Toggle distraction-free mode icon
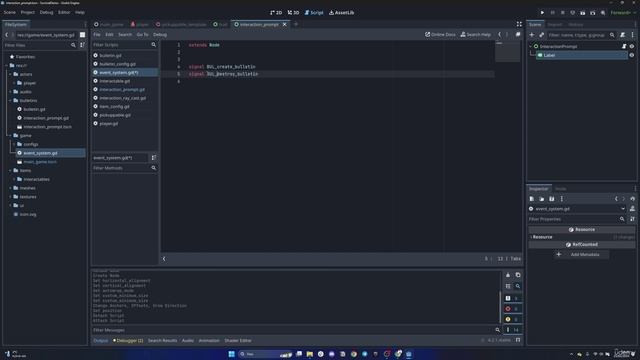Screen dimensions: 640x360 (519, 24)
